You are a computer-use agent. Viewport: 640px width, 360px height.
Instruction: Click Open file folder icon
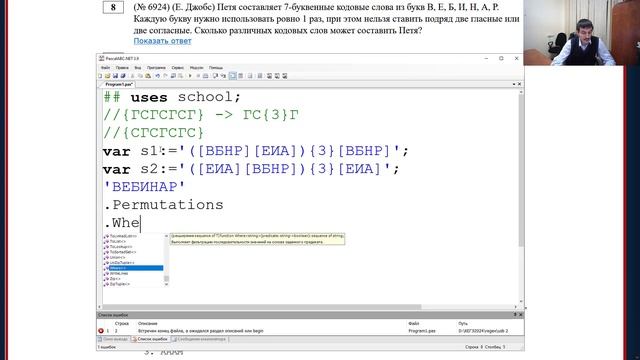point(108,76)
